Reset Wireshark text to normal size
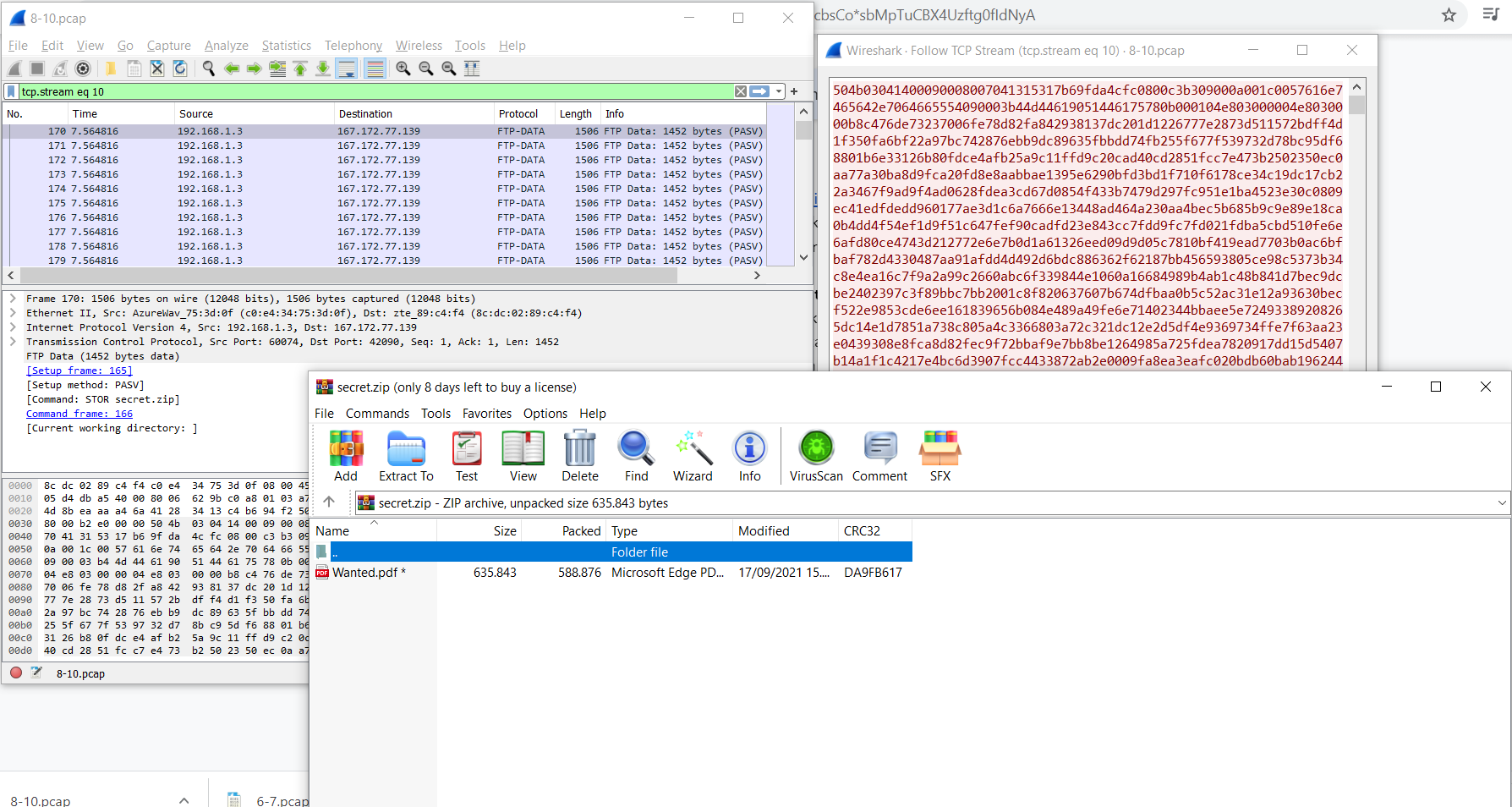 tap(449, 69)
